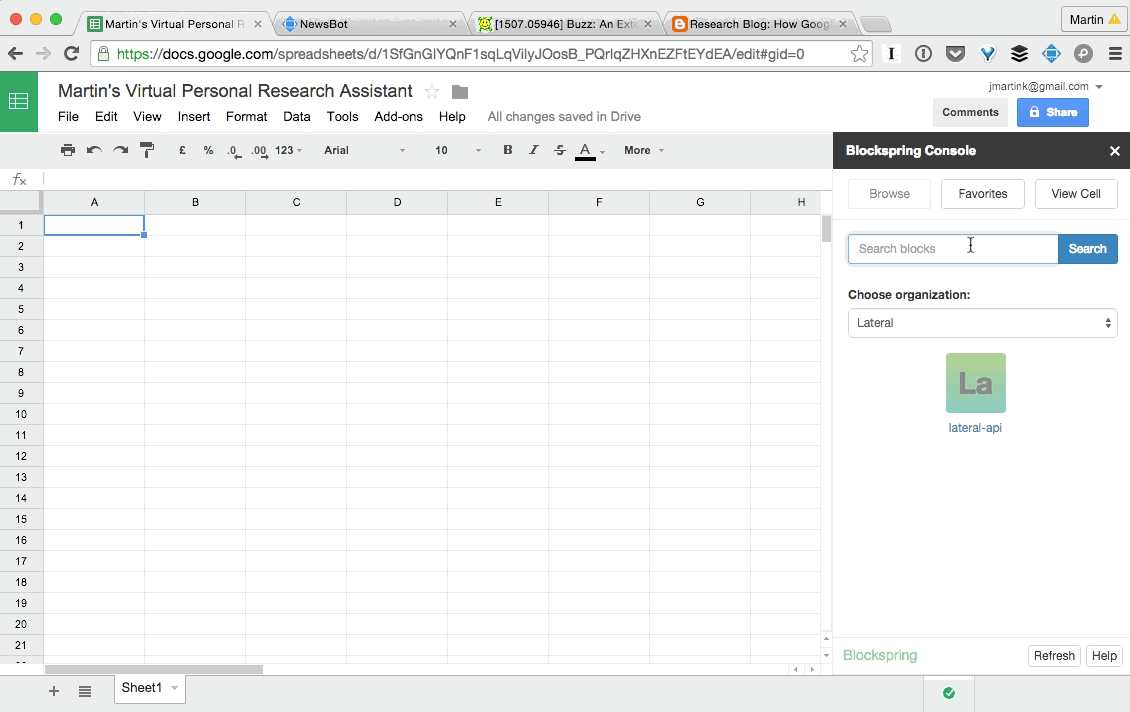Apply percent number format
The width and height of the screenshot is (1130, 712).
click(x=208, y=150)
